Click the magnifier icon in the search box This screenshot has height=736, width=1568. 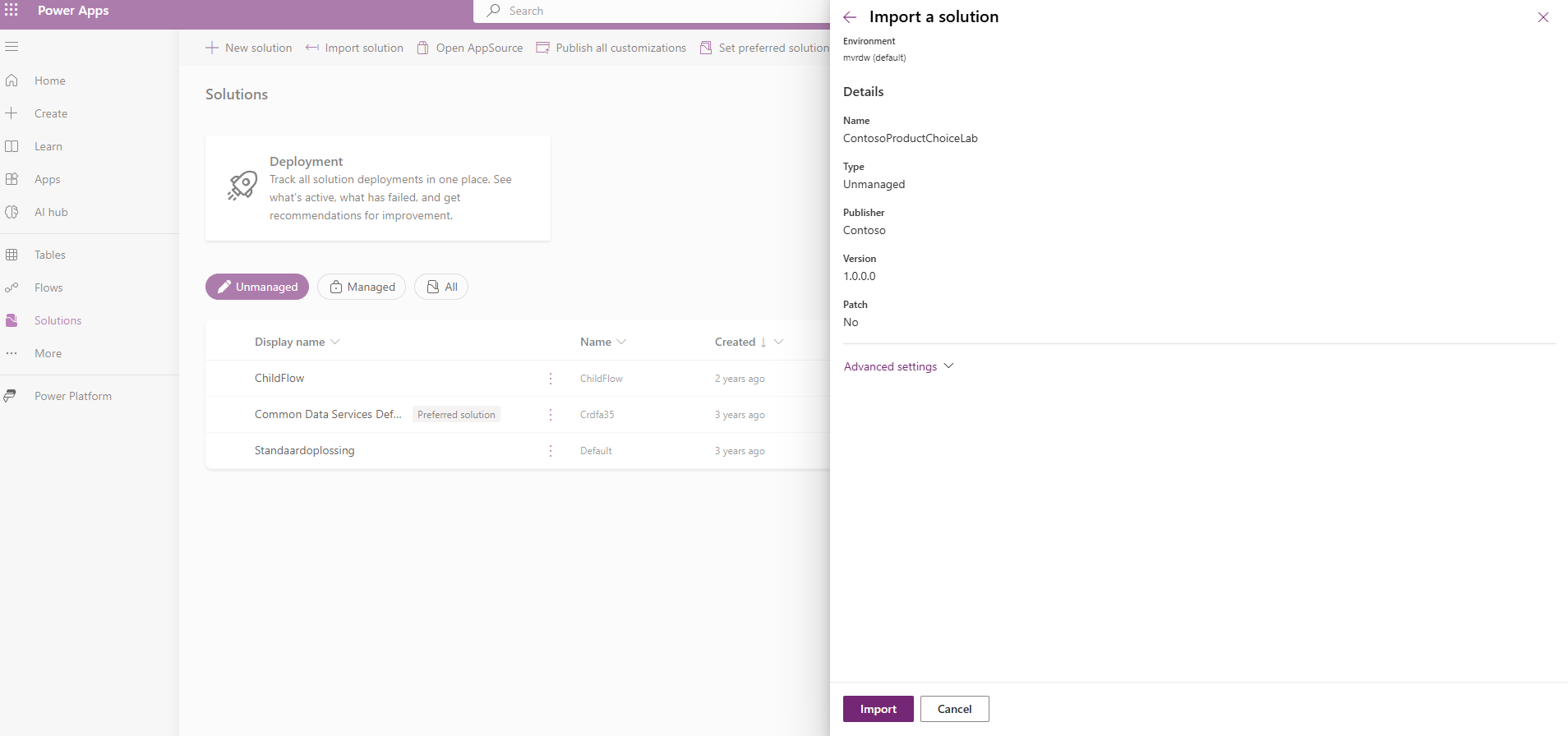[493, 11]
